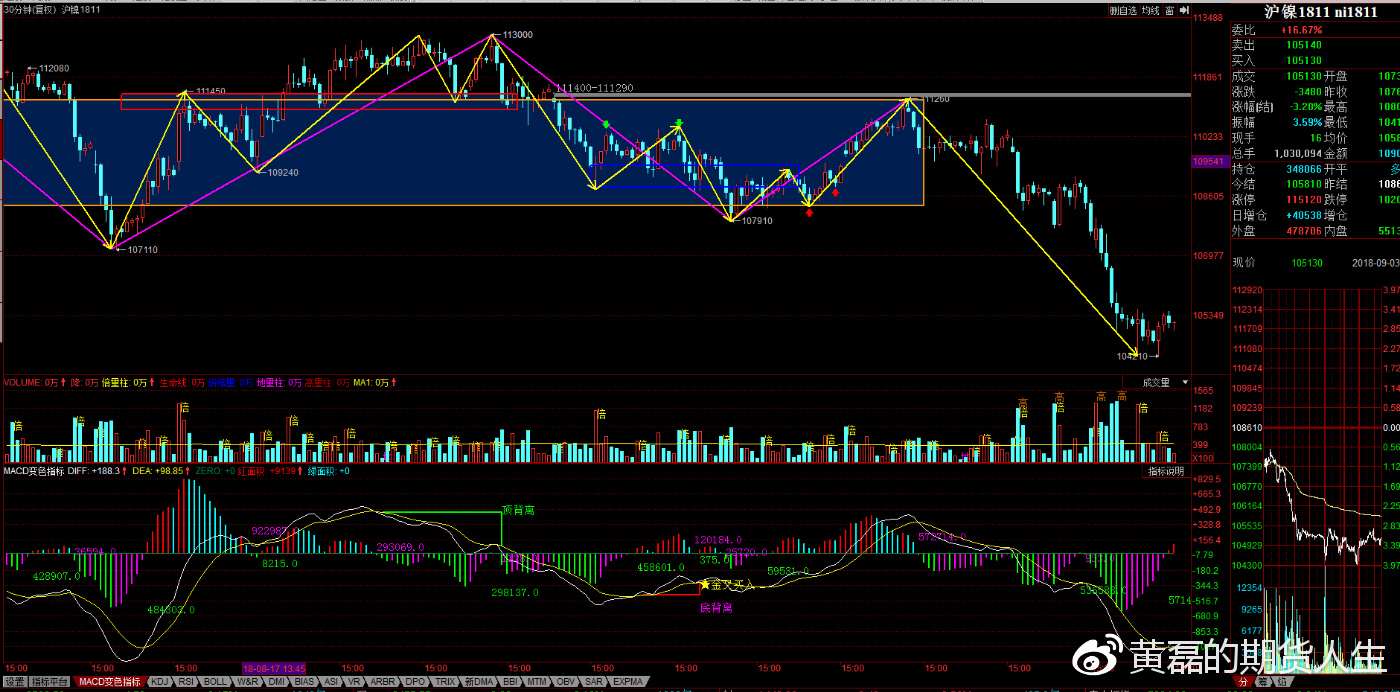Screen dimensions: 1400x692
Task: Click the 买入 price 105130
Action: point(1303,60)
